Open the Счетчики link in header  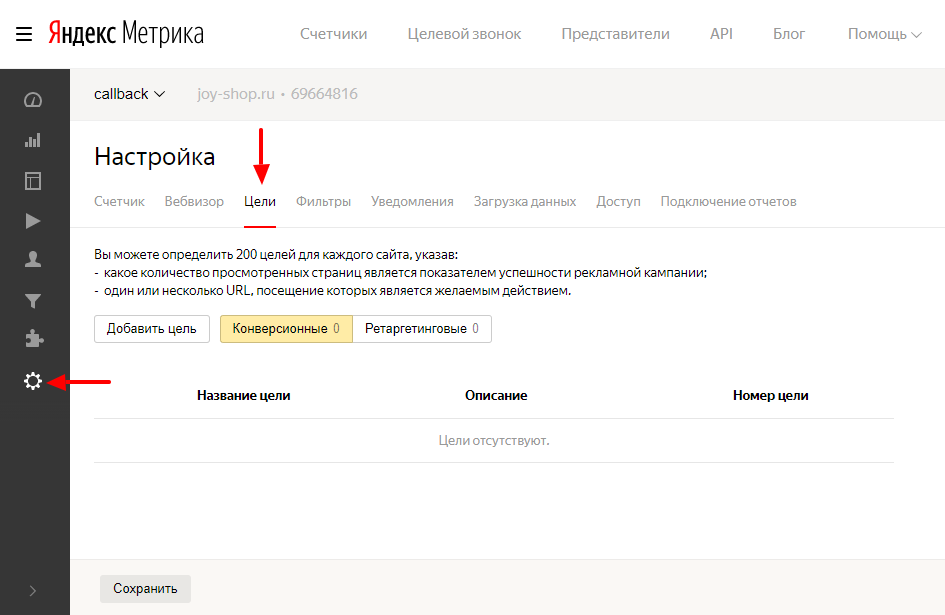point(333,34)
